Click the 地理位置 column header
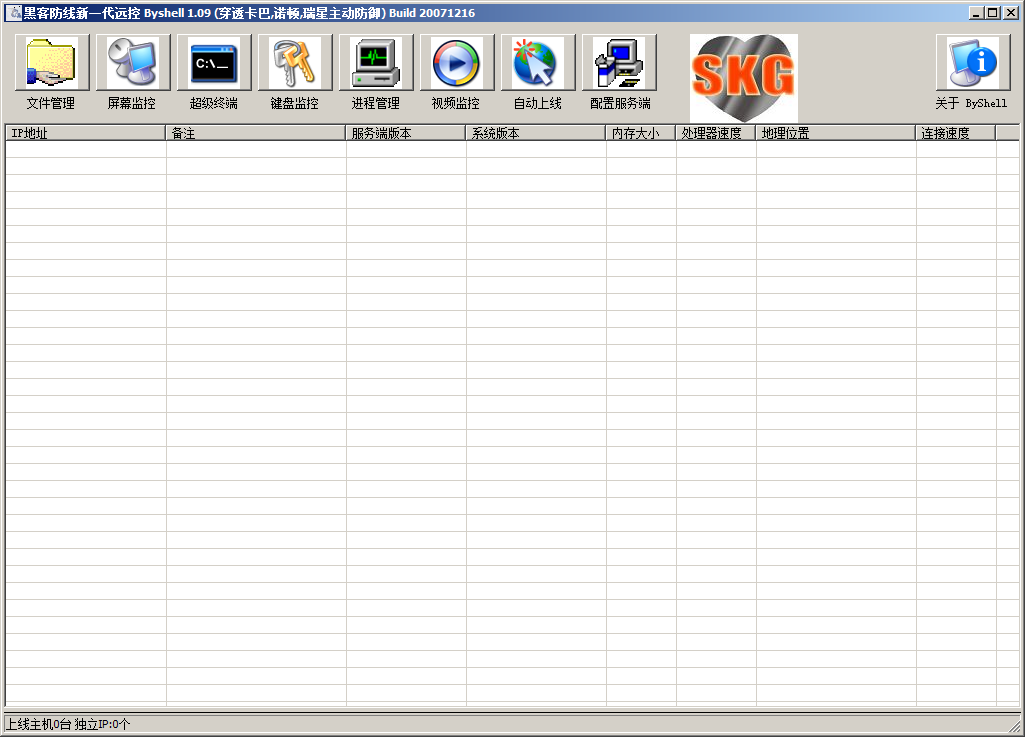The image size is (1025, 737). pyautogui.click(x=835, y=133)
